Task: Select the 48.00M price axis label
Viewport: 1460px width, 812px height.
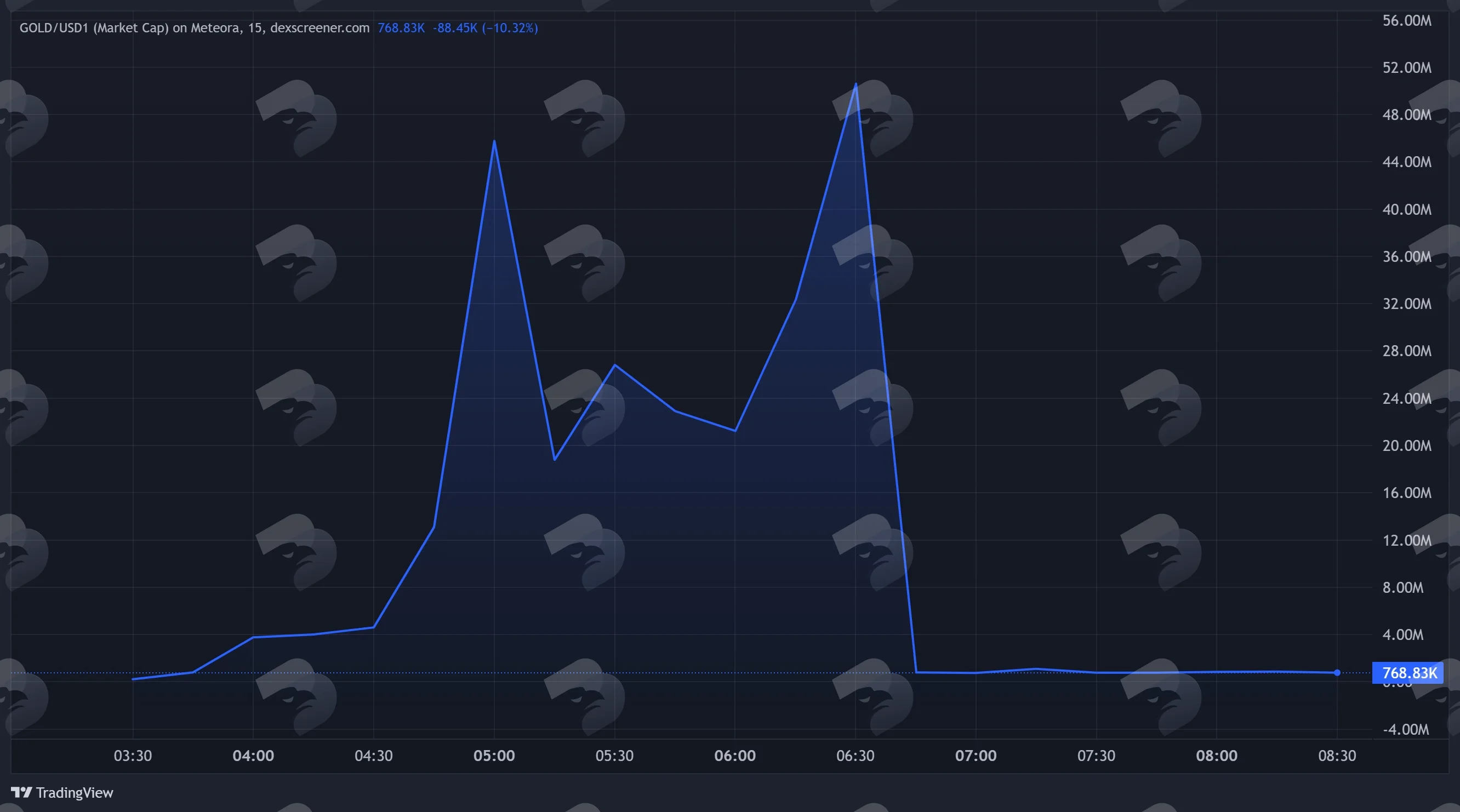Action: [1407, 115]
